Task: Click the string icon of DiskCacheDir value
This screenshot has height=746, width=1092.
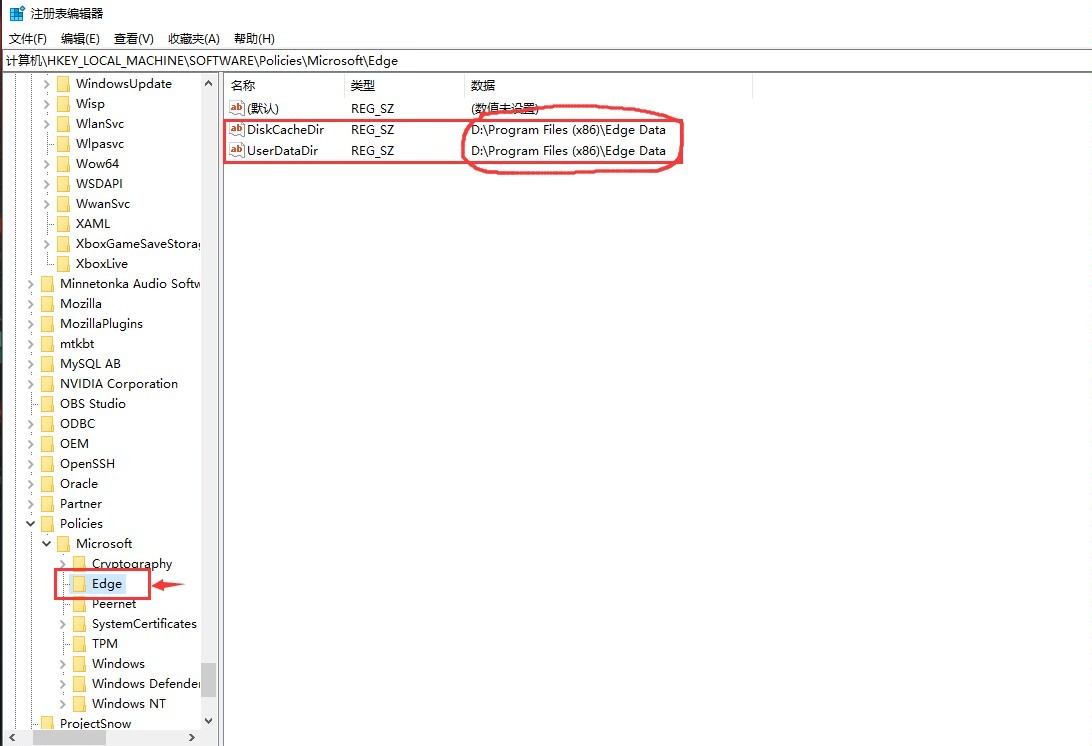Action: 237,129
